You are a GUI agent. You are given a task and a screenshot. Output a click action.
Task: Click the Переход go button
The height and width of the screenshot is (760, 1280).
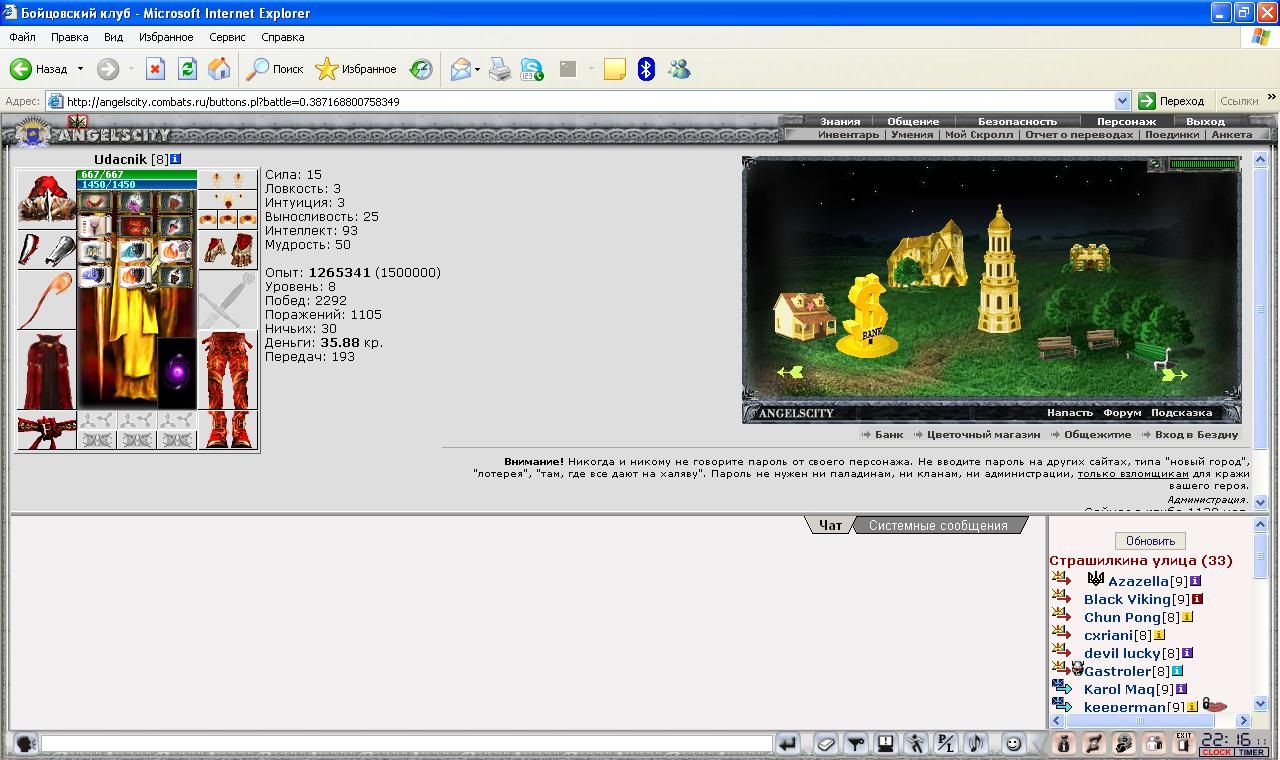click(1171, 101)
